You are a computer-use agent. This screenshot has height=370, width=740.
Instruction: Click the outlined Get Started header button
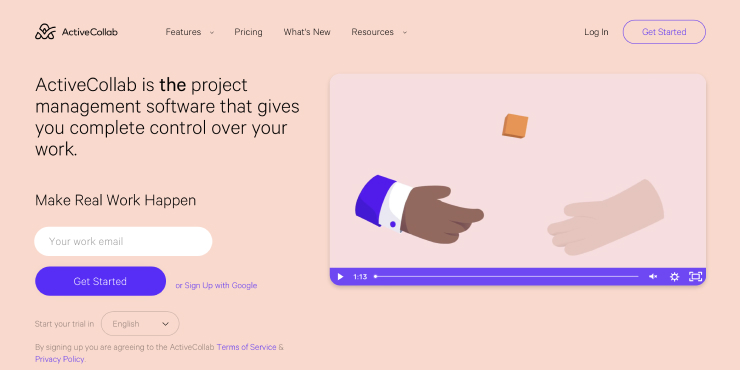(664, 32)
